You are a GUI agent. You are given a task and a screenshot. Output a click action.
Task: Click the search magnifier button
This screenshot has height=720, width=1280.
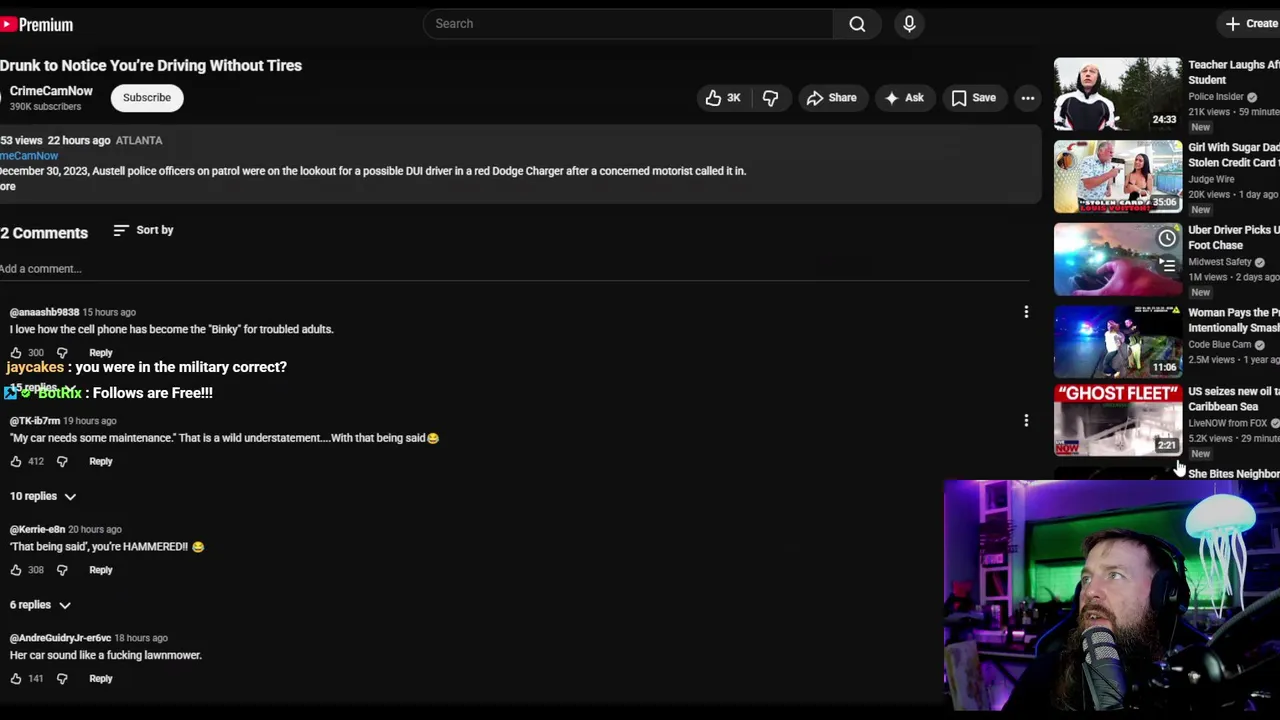pyautogui.click(x=857, y=24)
